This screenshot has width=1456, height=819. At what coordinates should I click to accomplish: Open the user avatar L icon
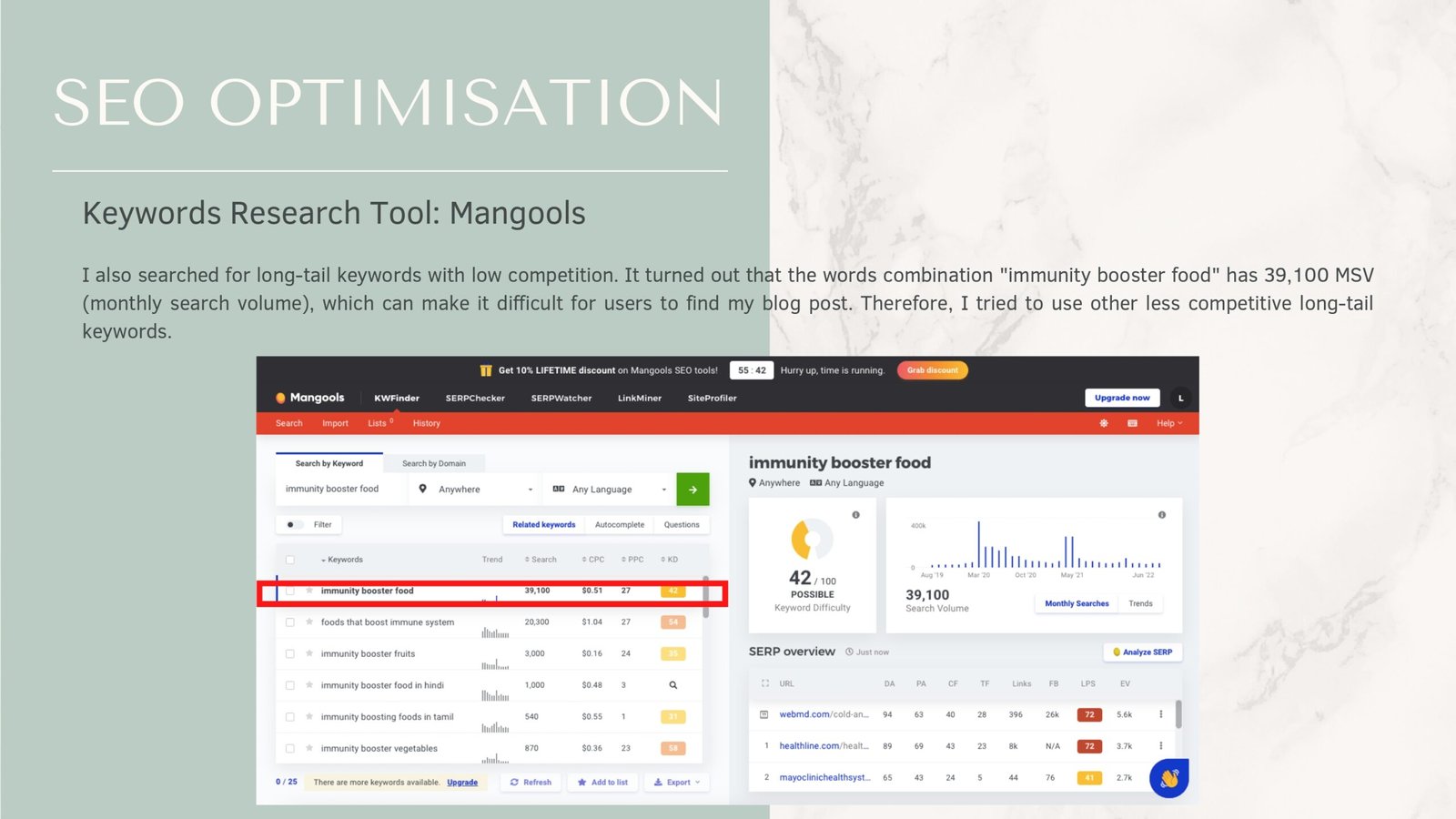[x=1181, y=398]
